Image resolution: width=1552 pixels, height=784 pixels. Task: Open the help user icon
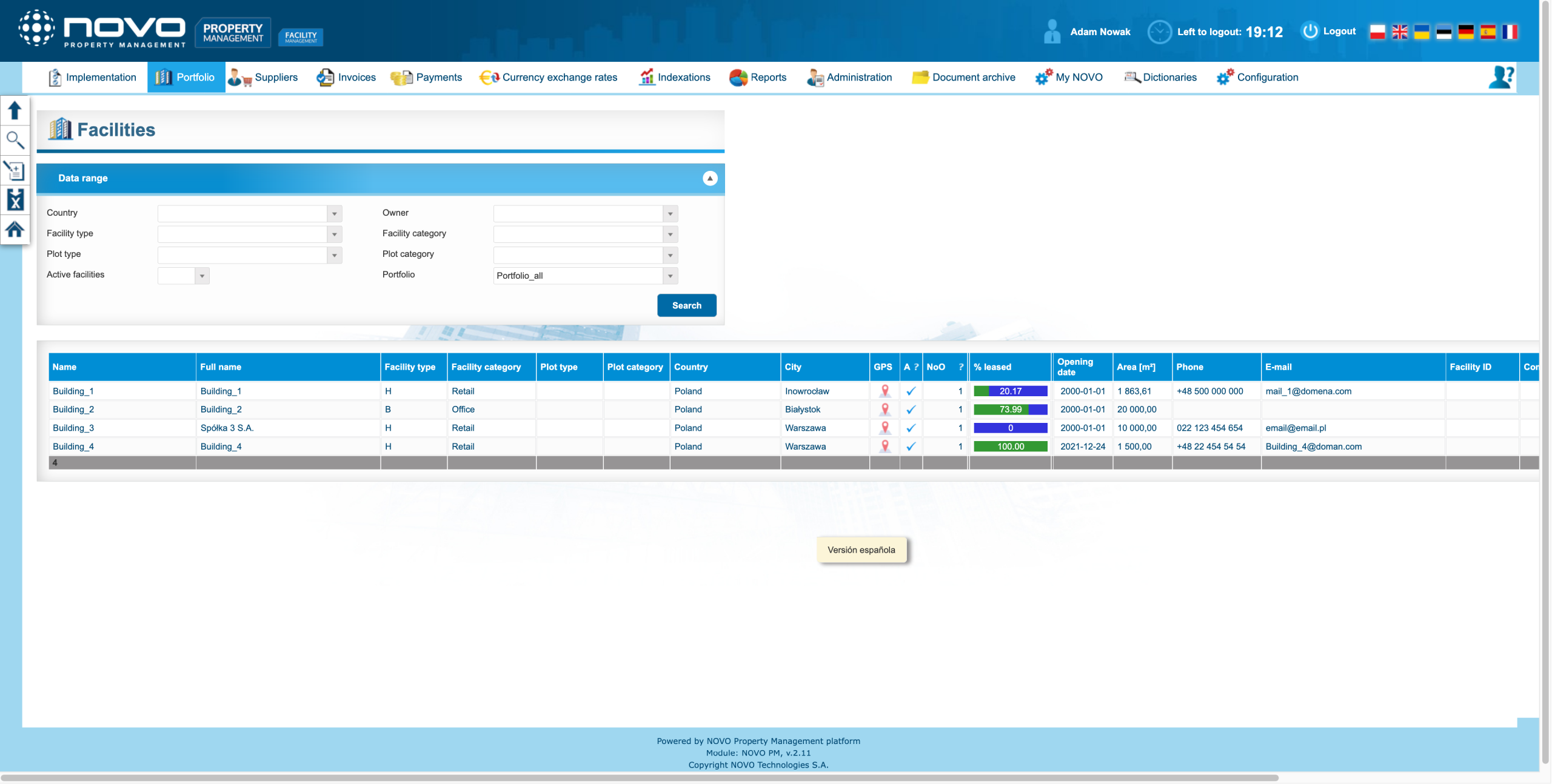click(1500, 77)
